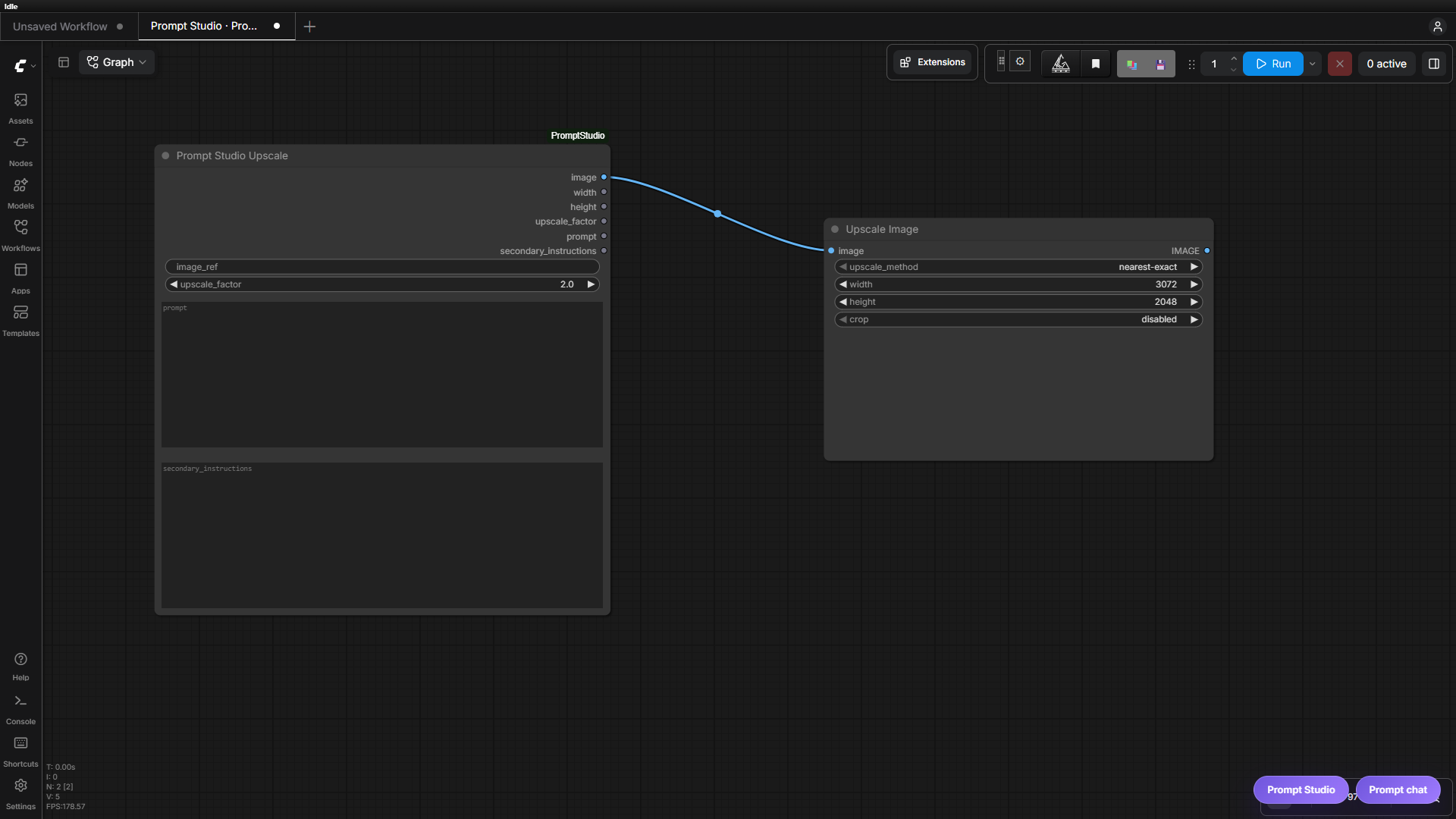Collapse the Prompt Studio Upscale node

(165, 155)
